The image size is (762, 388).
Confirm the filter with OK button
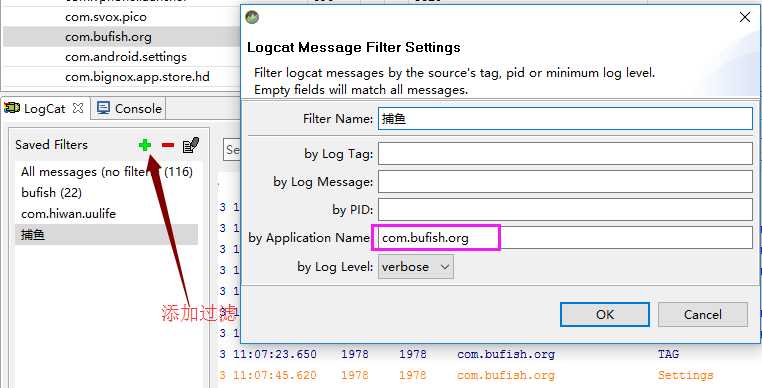click(x=605, y=315)
